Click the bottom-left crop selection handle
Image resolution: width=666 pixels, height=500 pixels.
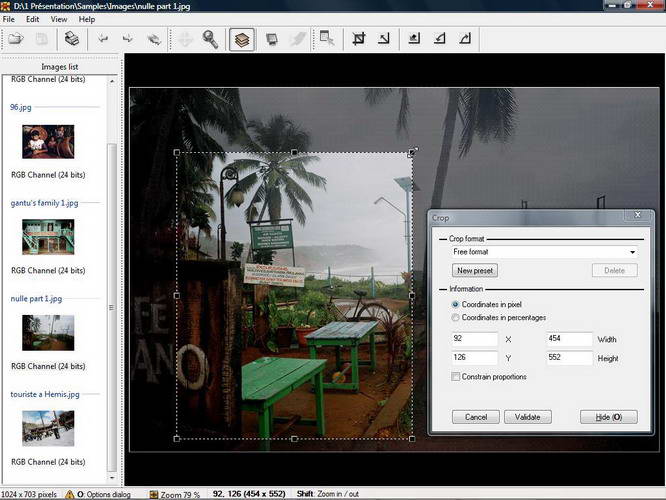[177, 438]
